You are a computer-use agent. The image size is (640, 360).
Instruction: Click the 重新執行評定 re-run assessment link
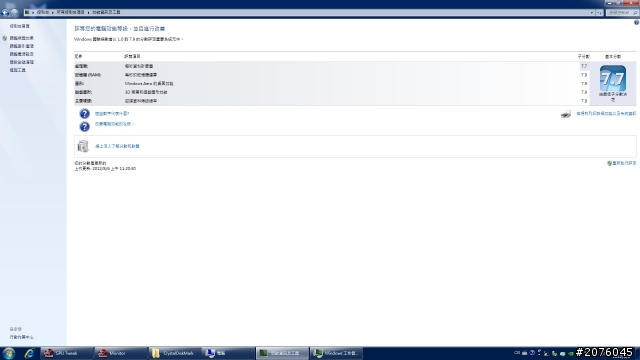(x=624, y=163)
